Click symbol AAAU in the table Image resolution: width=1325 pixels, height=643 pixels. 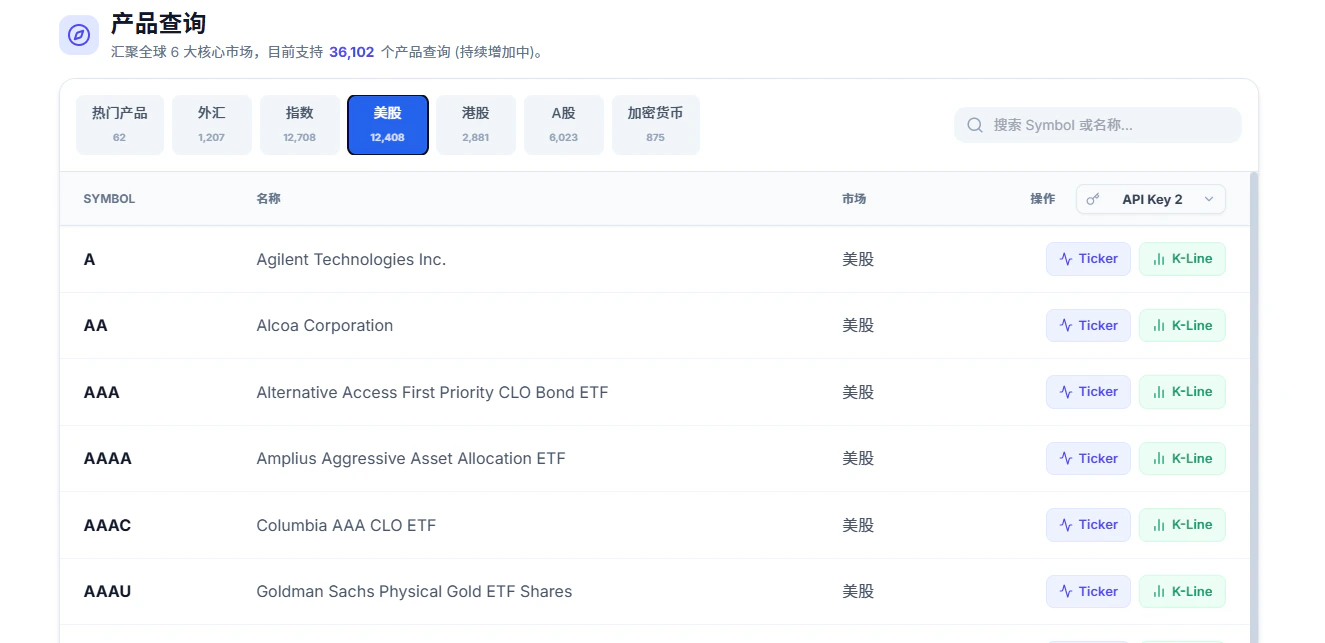(107, 591)
